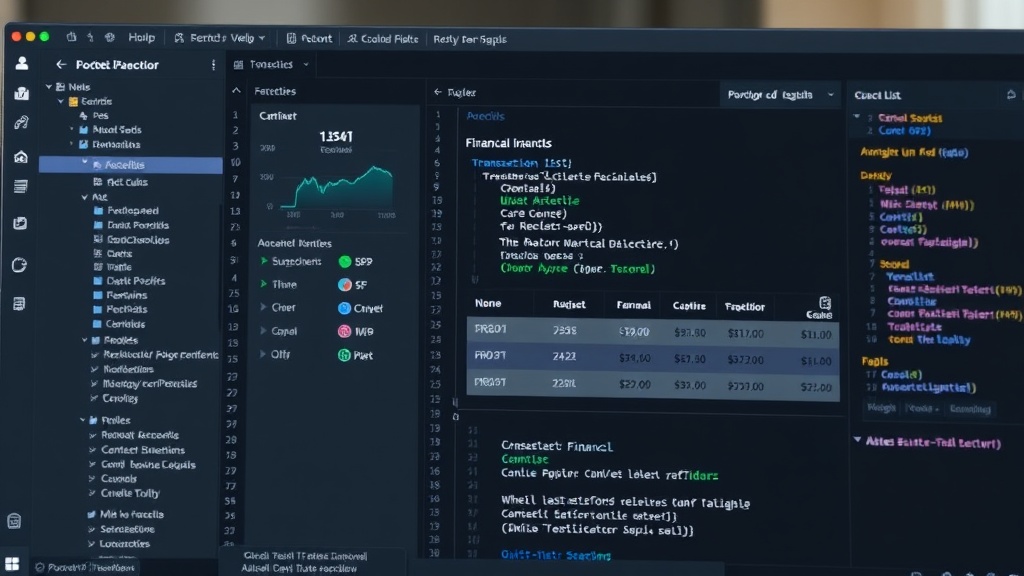
Task: Click the blue color dot in Choer row
Action: [344, 308]
